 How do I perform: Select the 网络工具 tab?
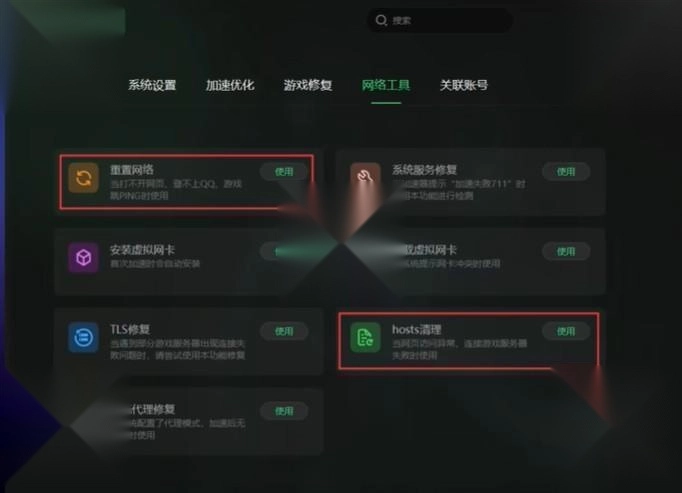(386, 85)
